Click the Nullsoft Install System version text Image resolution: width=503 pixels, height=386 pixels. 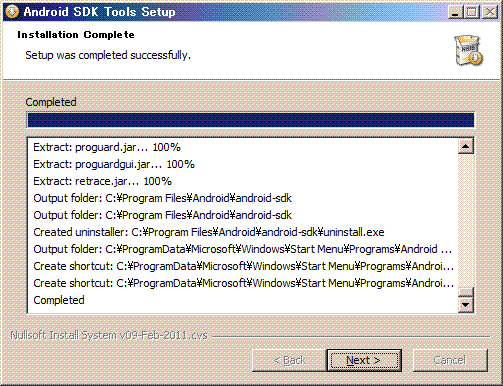click(109, 335)
